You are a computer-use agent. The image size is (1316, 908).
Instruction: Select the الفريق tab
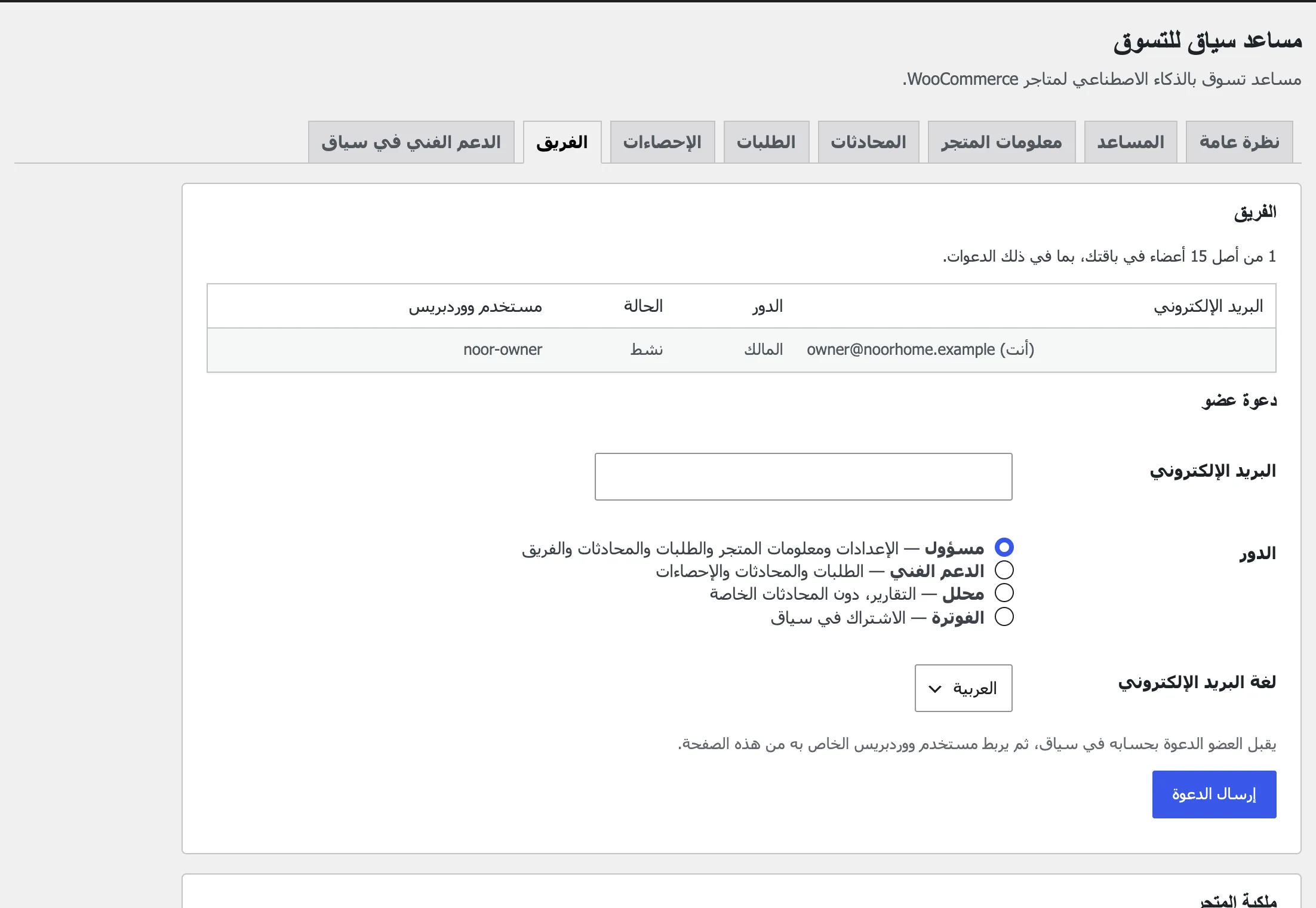point(562,142)
